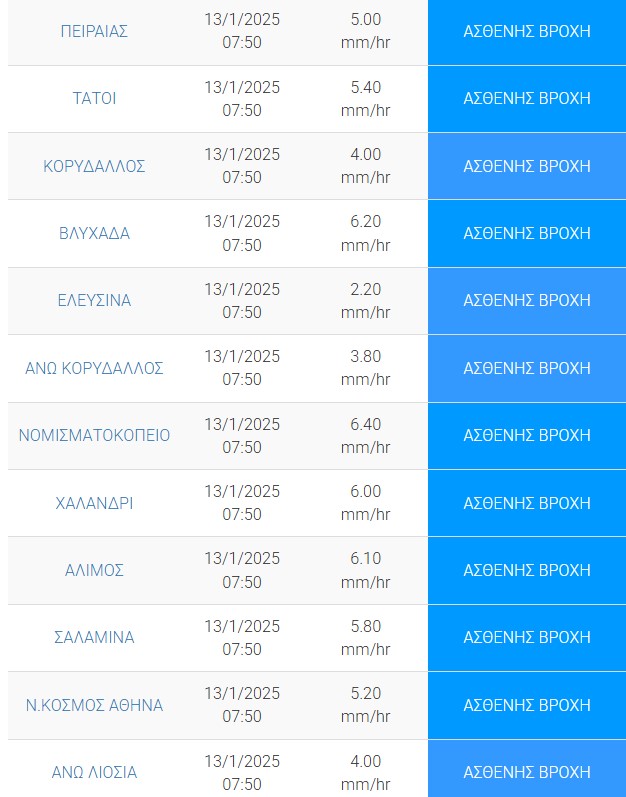Viewport: 626px width, 797px height.
Task: Click the 6.20 mm/hr rain rate value
Action: [365, 233]
